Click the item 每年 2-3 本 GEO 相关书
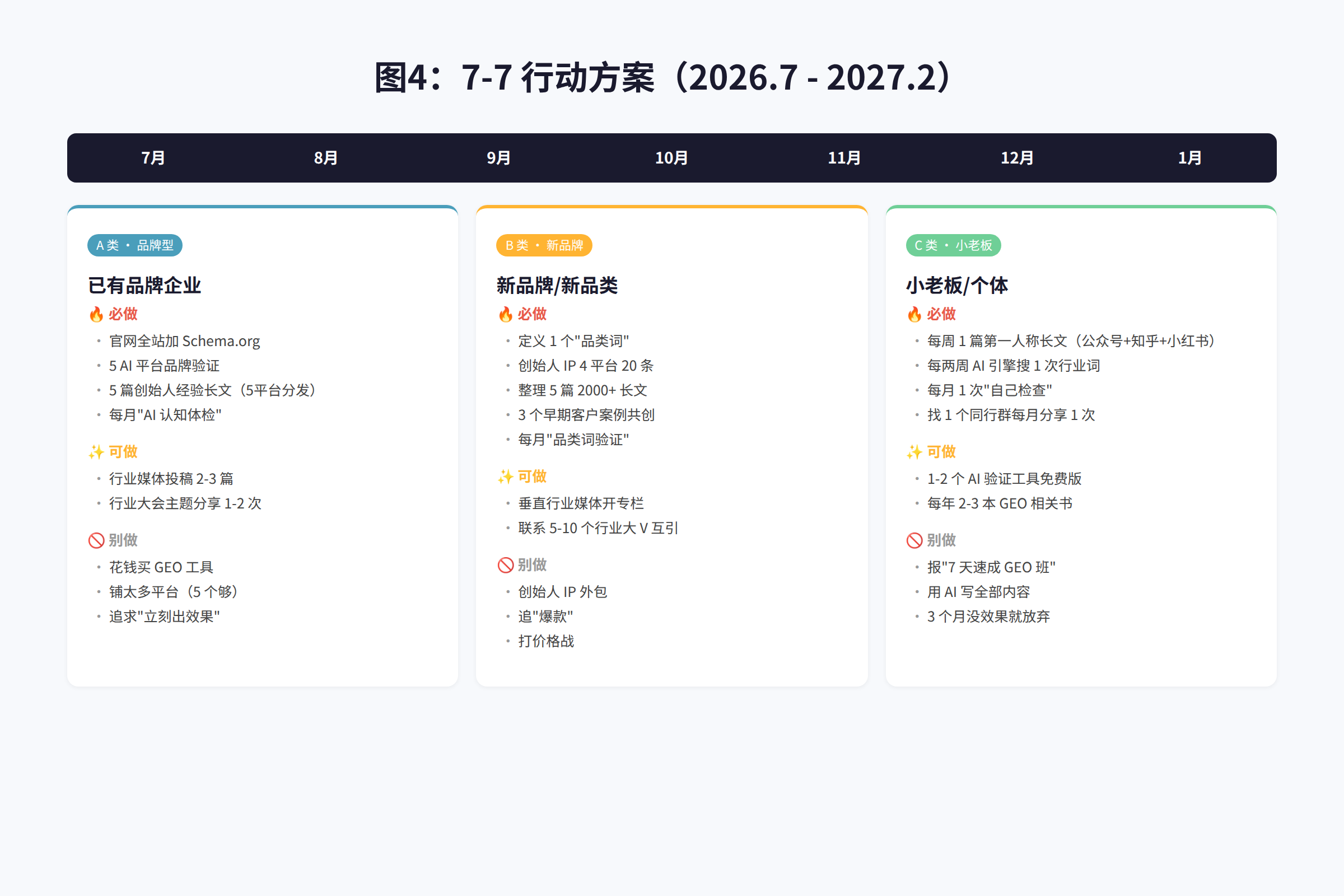1344x896 pixels. [x=1000, y=503]
